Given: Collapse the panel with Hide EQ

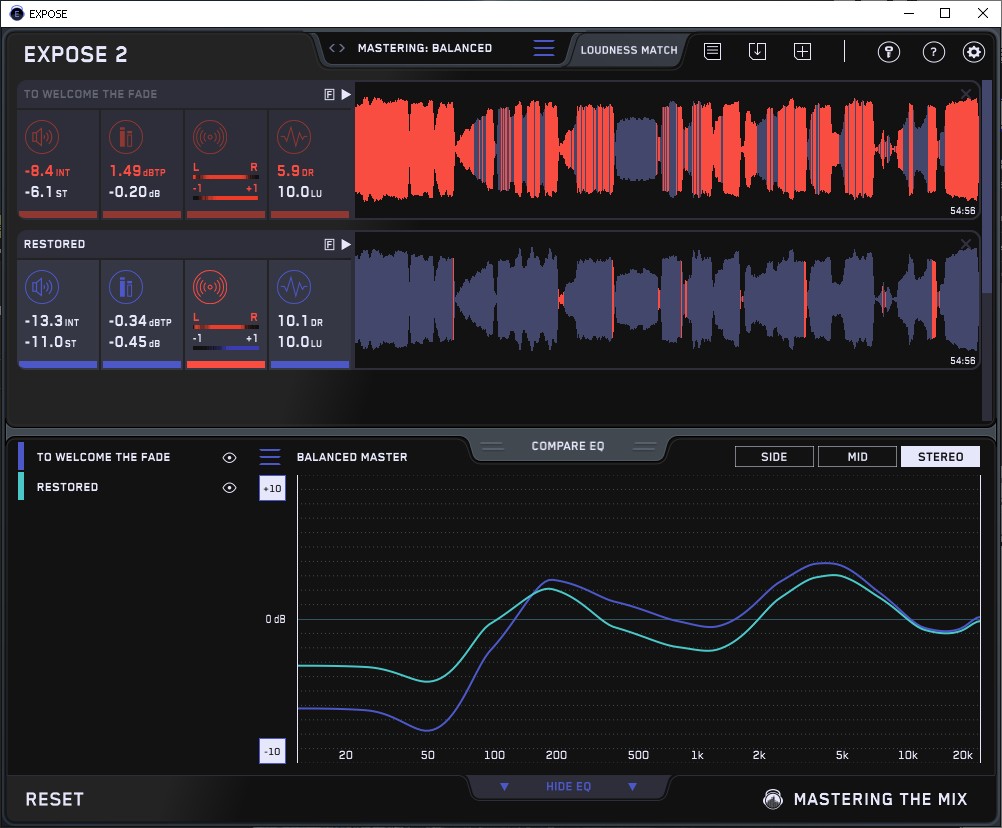Looking at the screenshot, I should 568,786.
